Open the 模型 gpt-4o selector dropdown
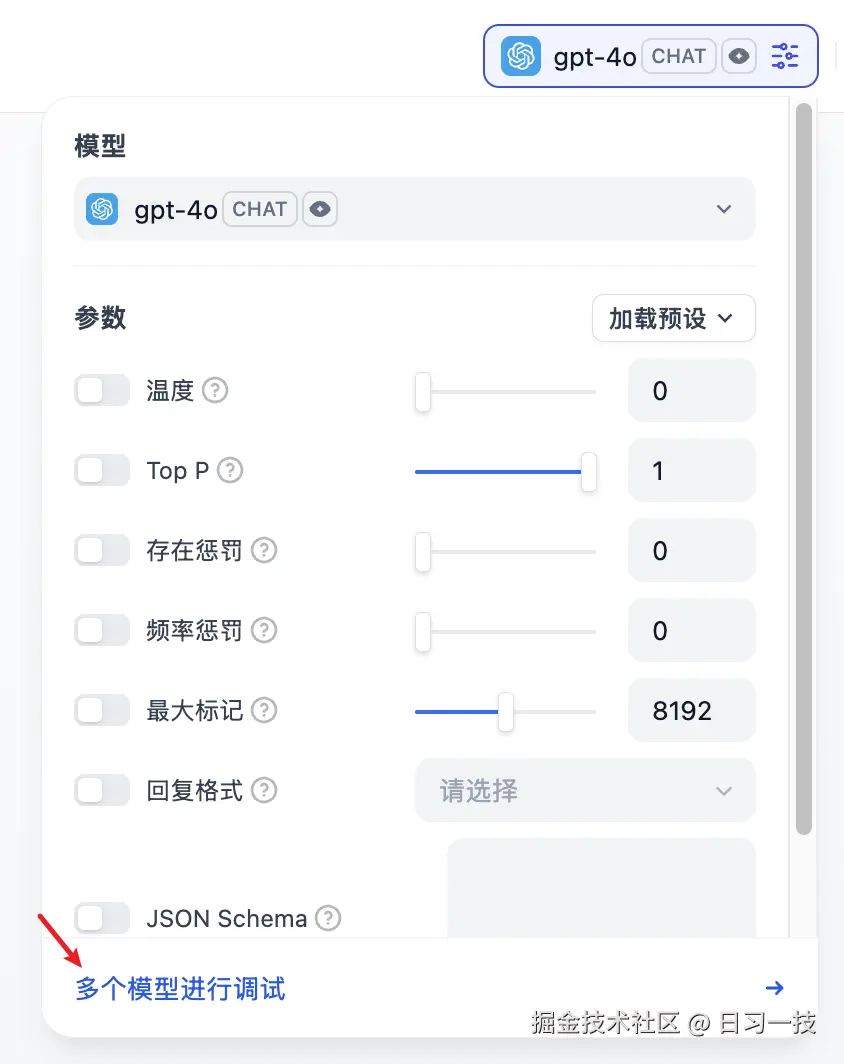The height and width of the screenshot is (1064, 844). coord(414,209)
